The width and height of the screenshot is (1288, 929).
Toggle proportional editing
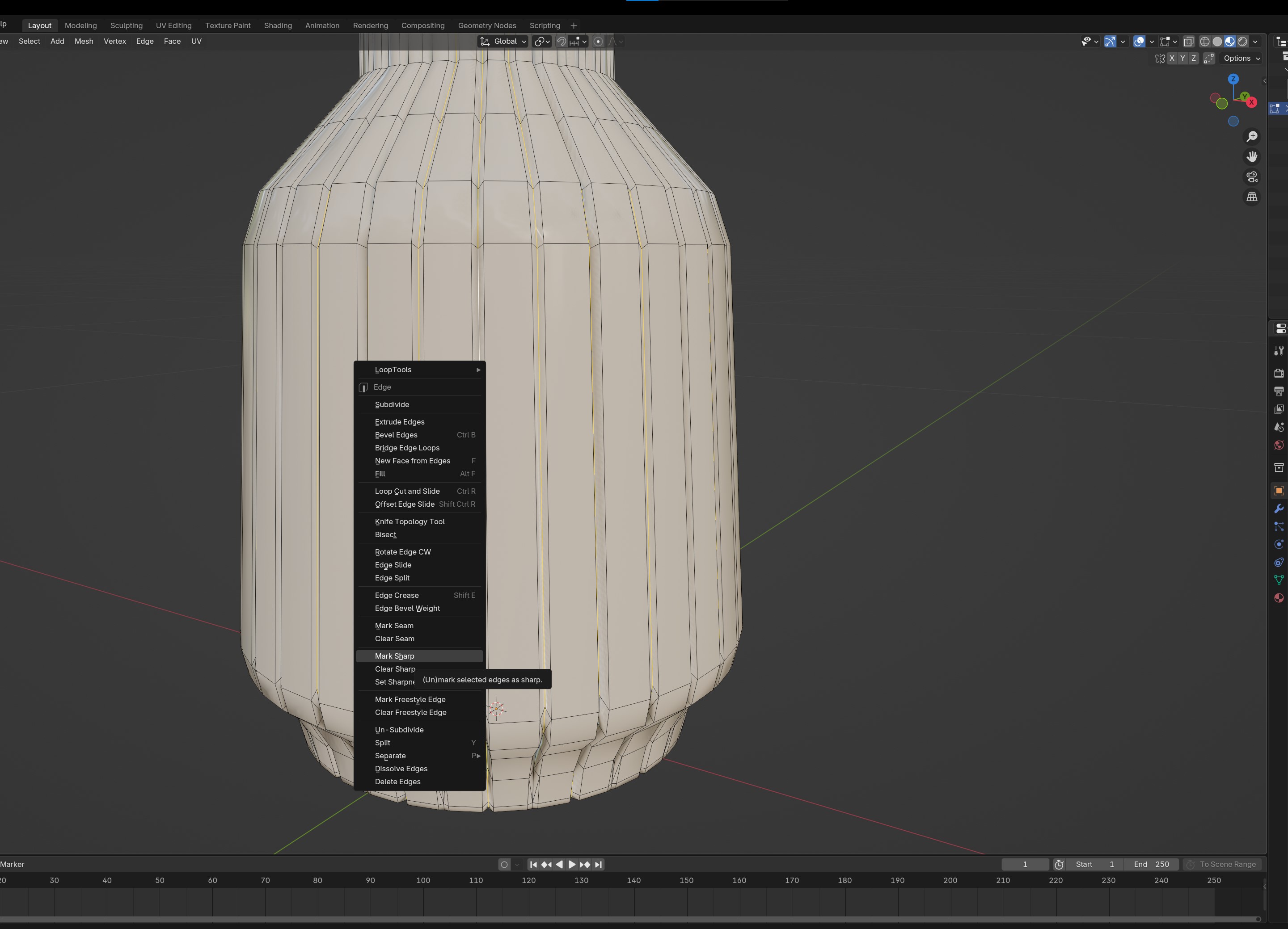598,42
